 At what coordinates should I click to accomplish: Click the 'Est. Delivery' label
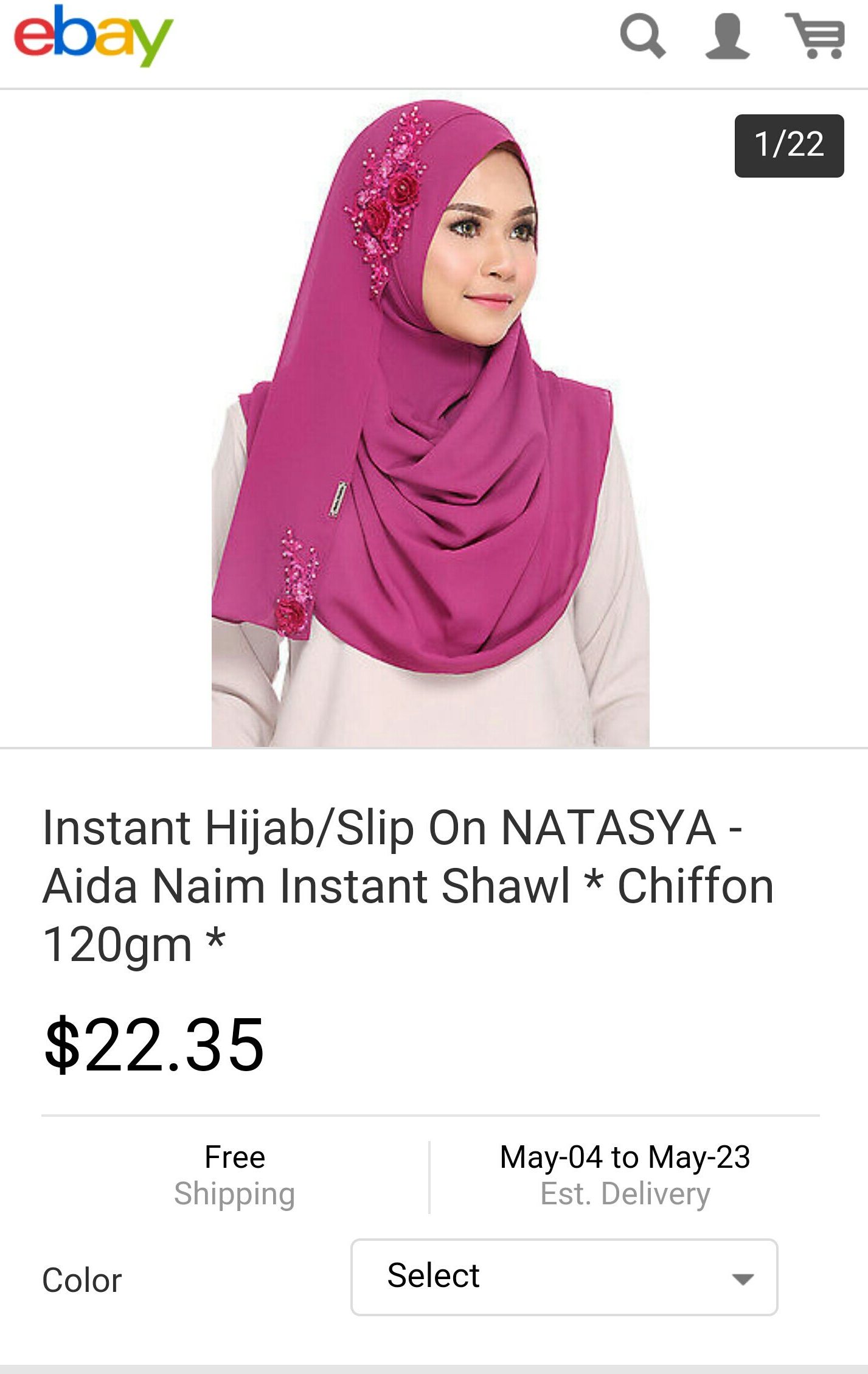point(625,1194)
